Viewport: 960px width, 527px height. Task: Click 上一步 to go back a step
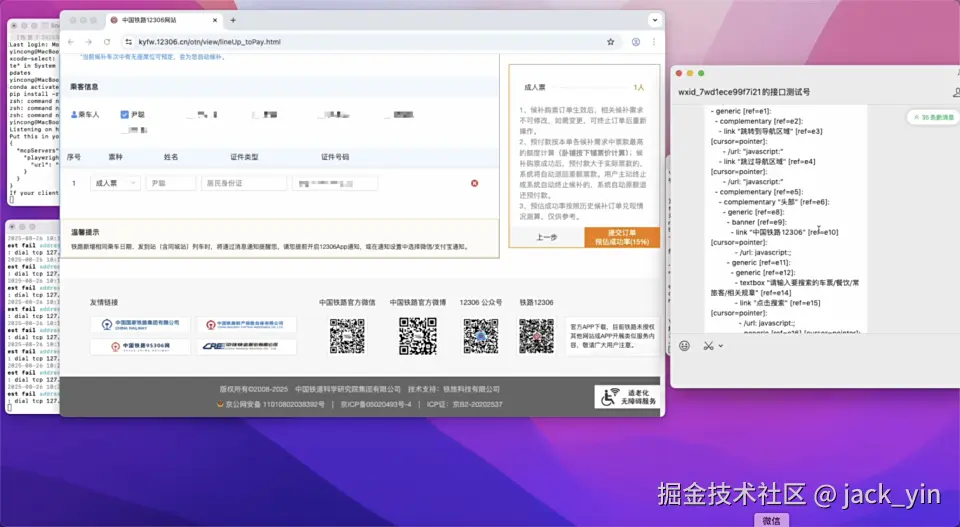[547, 237]
